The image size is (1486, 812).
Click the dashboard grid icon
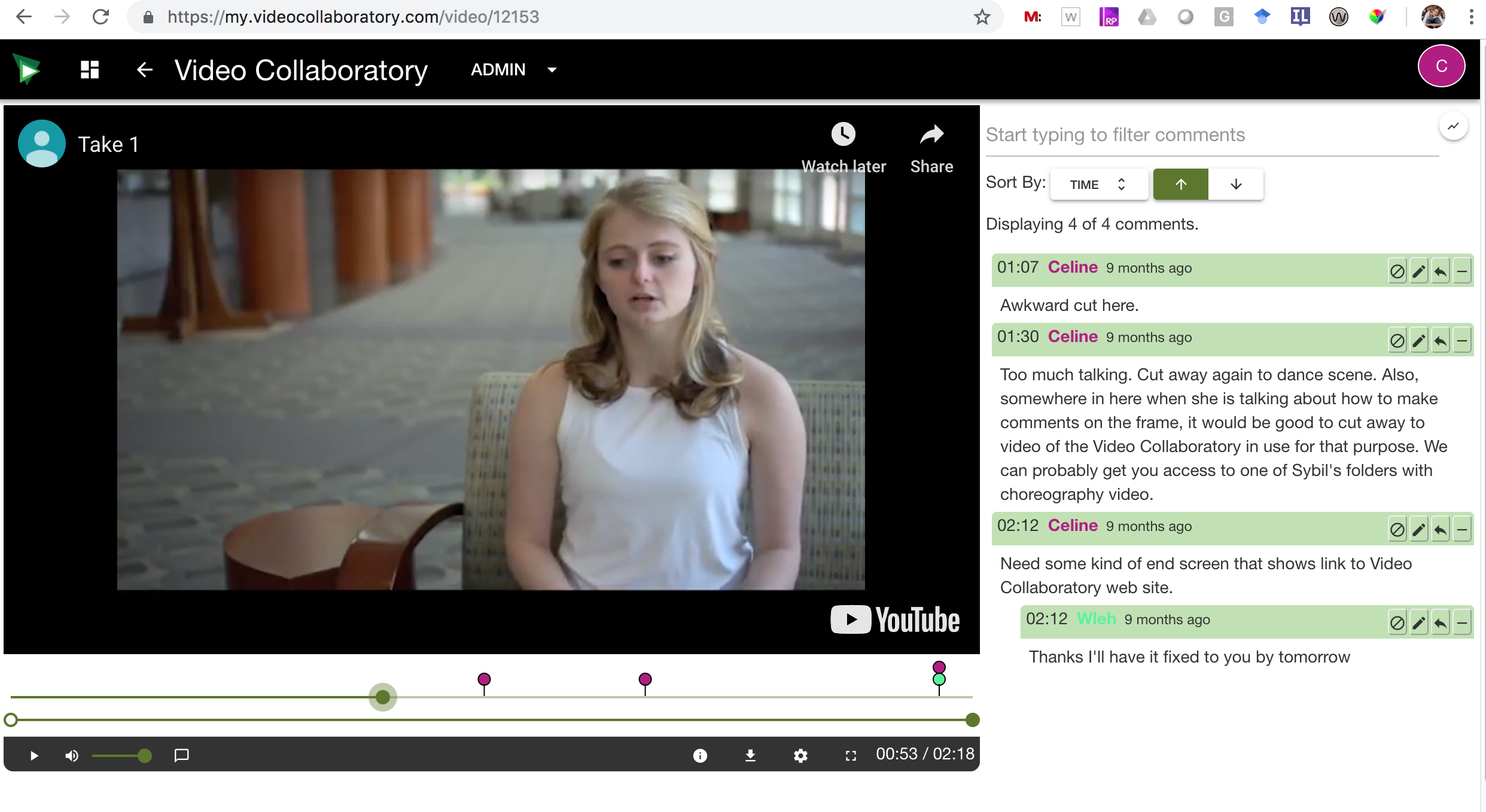tap(90, 70)
